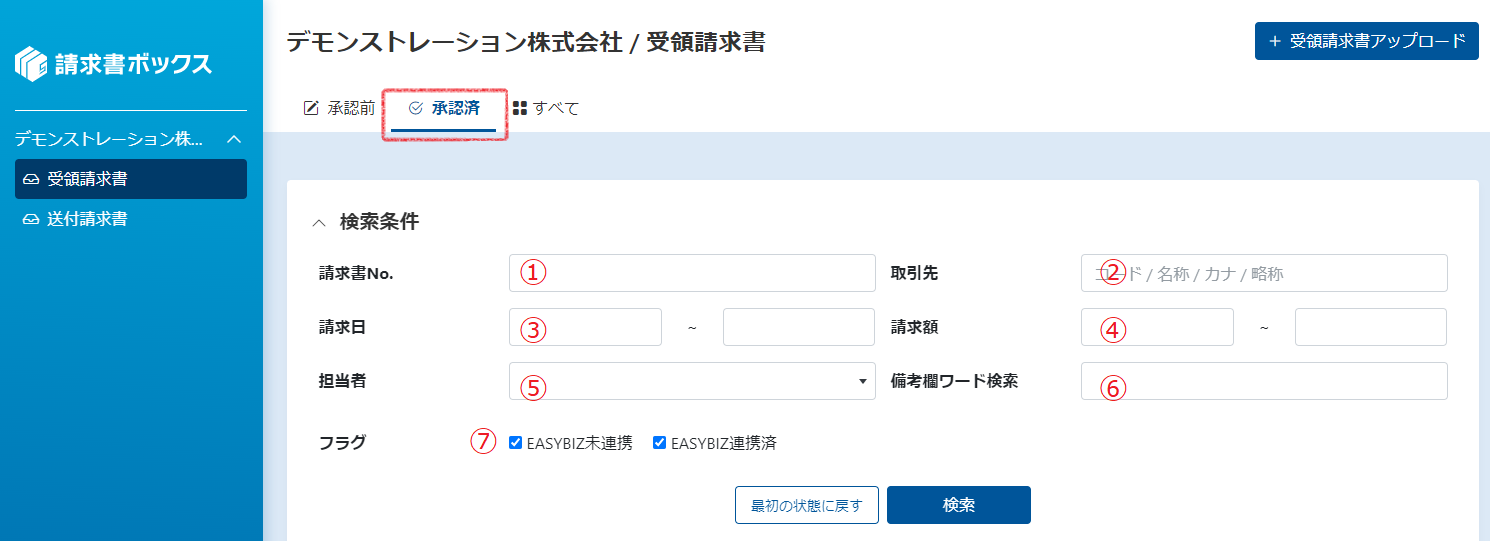
Task: Uncheck the EASYBIZ未連携 checkbox
Action: 516,443
